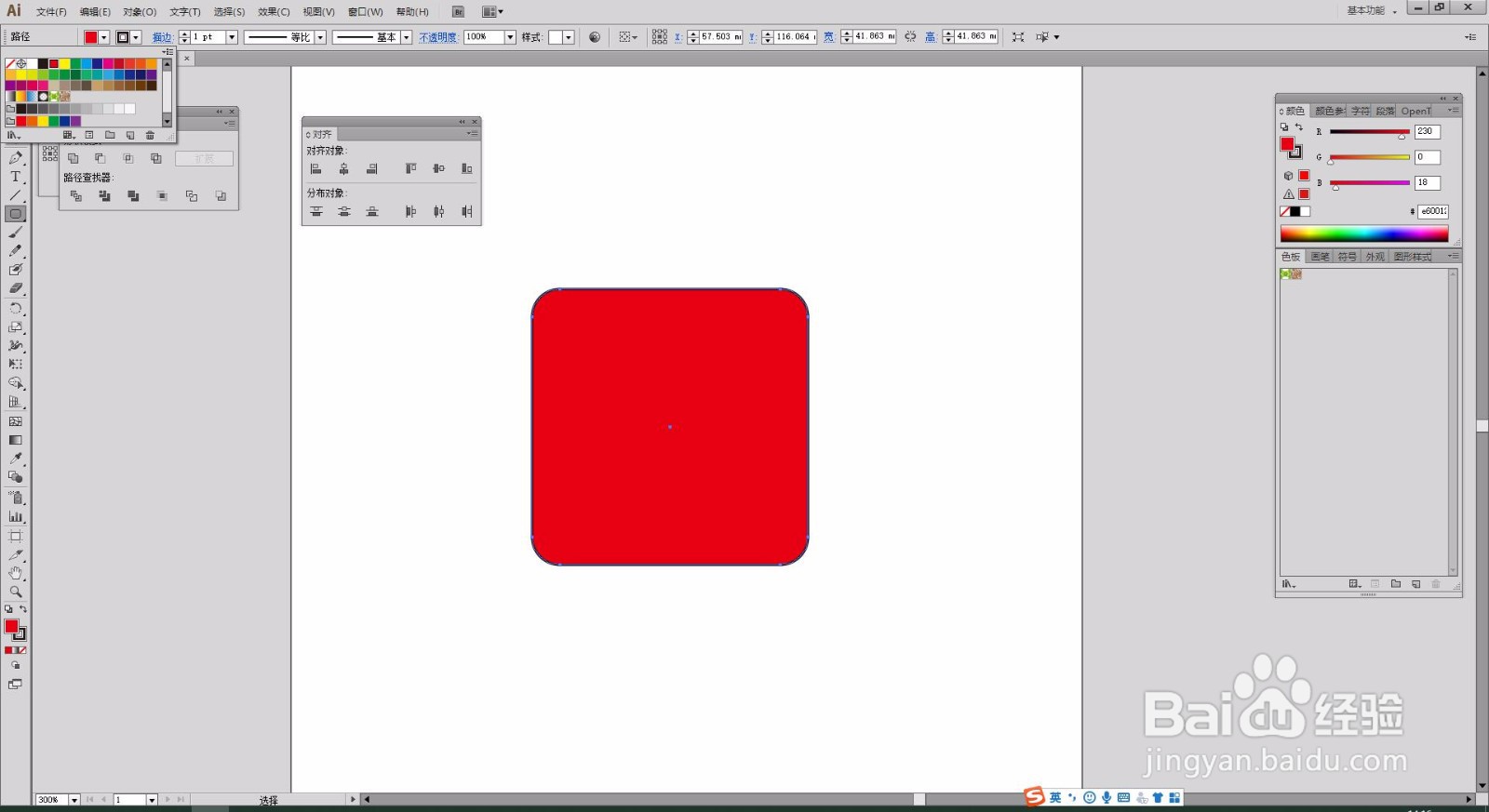Viewport: 1489px width, 812px height.
Task: Click Pathfinder unite shape mode icon
Action: tap(73, 158)
